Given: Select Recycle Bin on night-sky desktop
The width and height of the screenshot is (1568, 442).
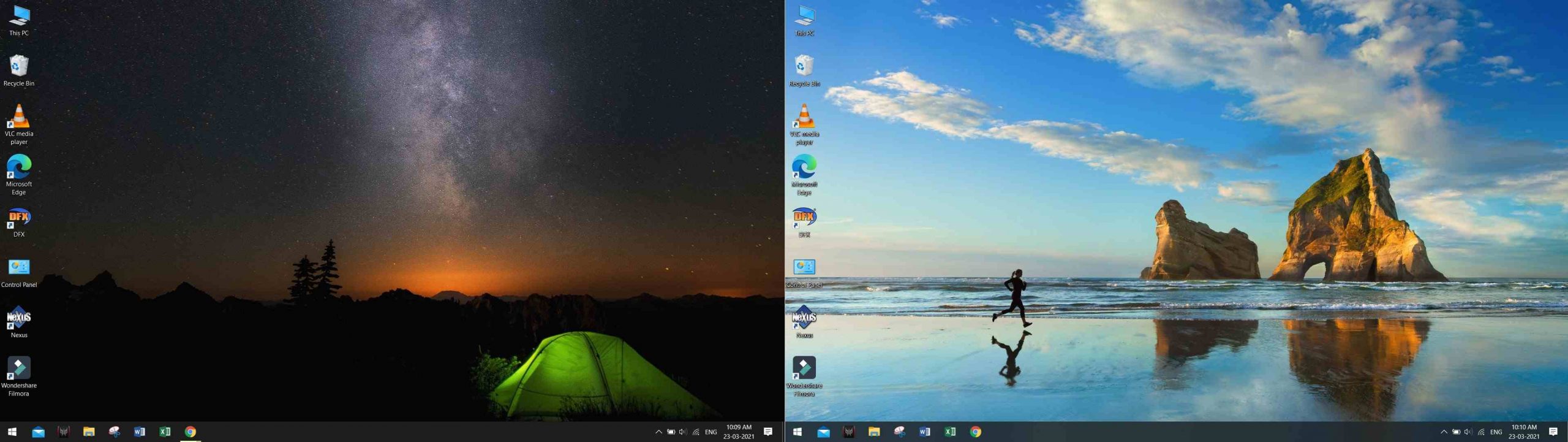Looking at the screenshot, I should coord(19,70).
